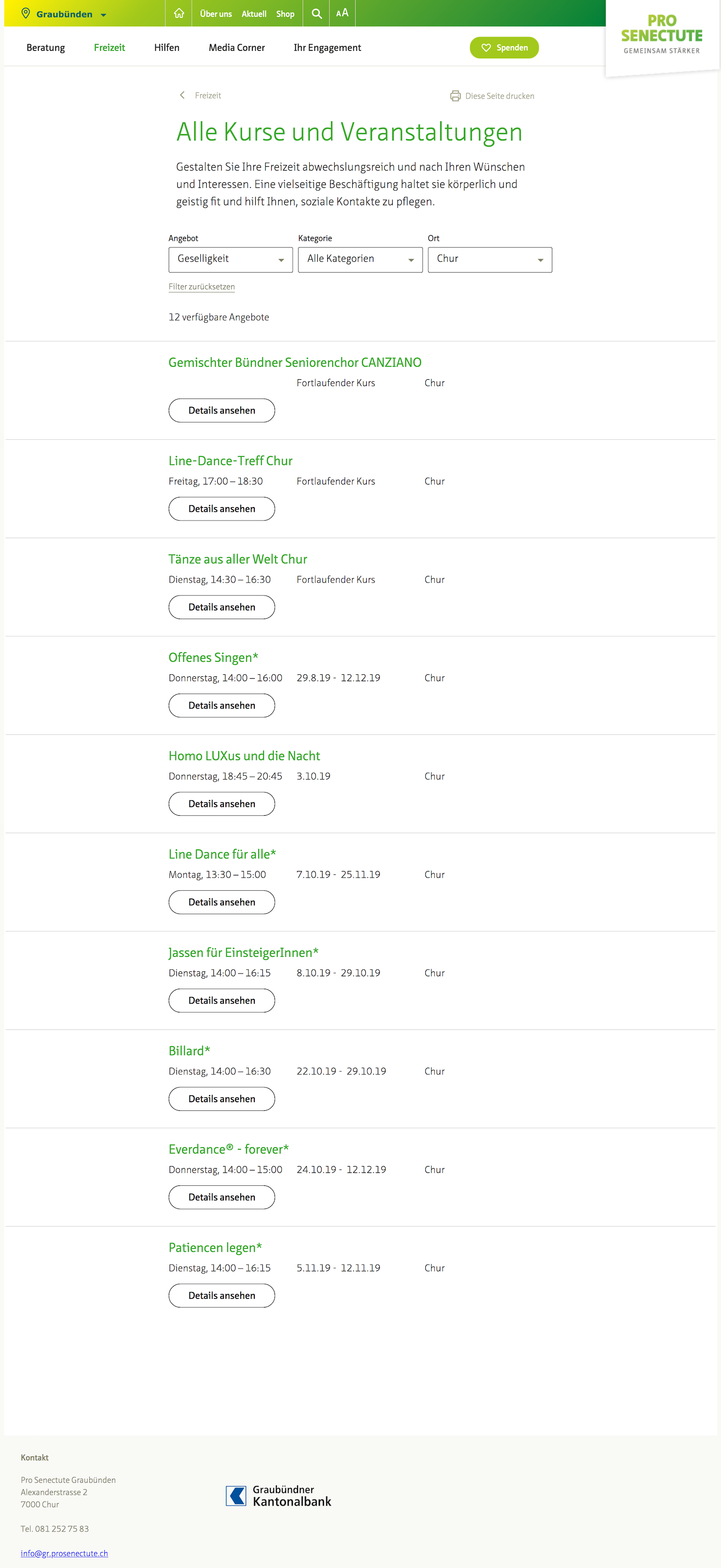Email info@gr.prosenectute.ch from footer

click(x=64, y=1553)
